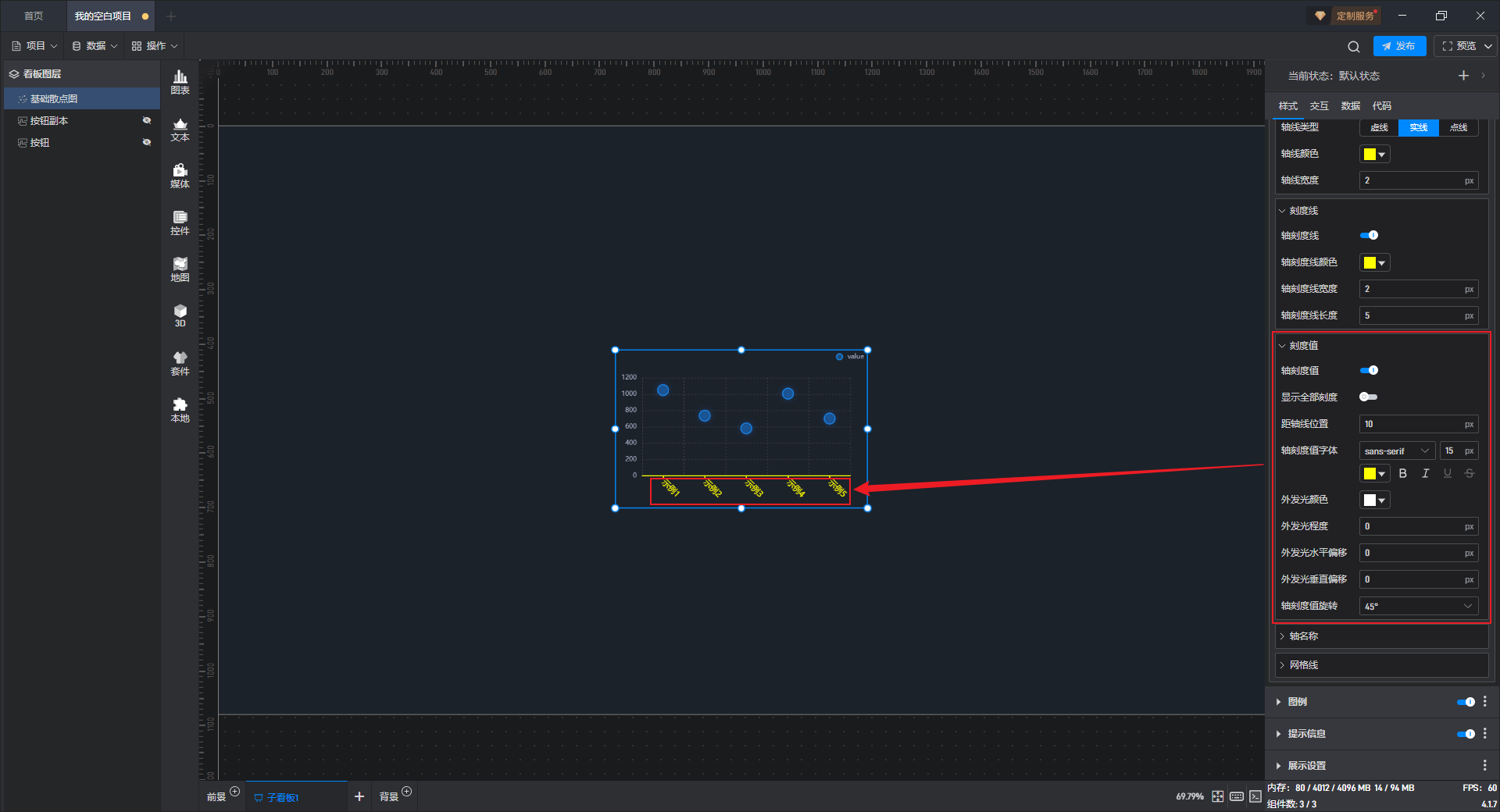Click the search magnifier icon
Viewport: 1500px width, 812px height.
1354,46
